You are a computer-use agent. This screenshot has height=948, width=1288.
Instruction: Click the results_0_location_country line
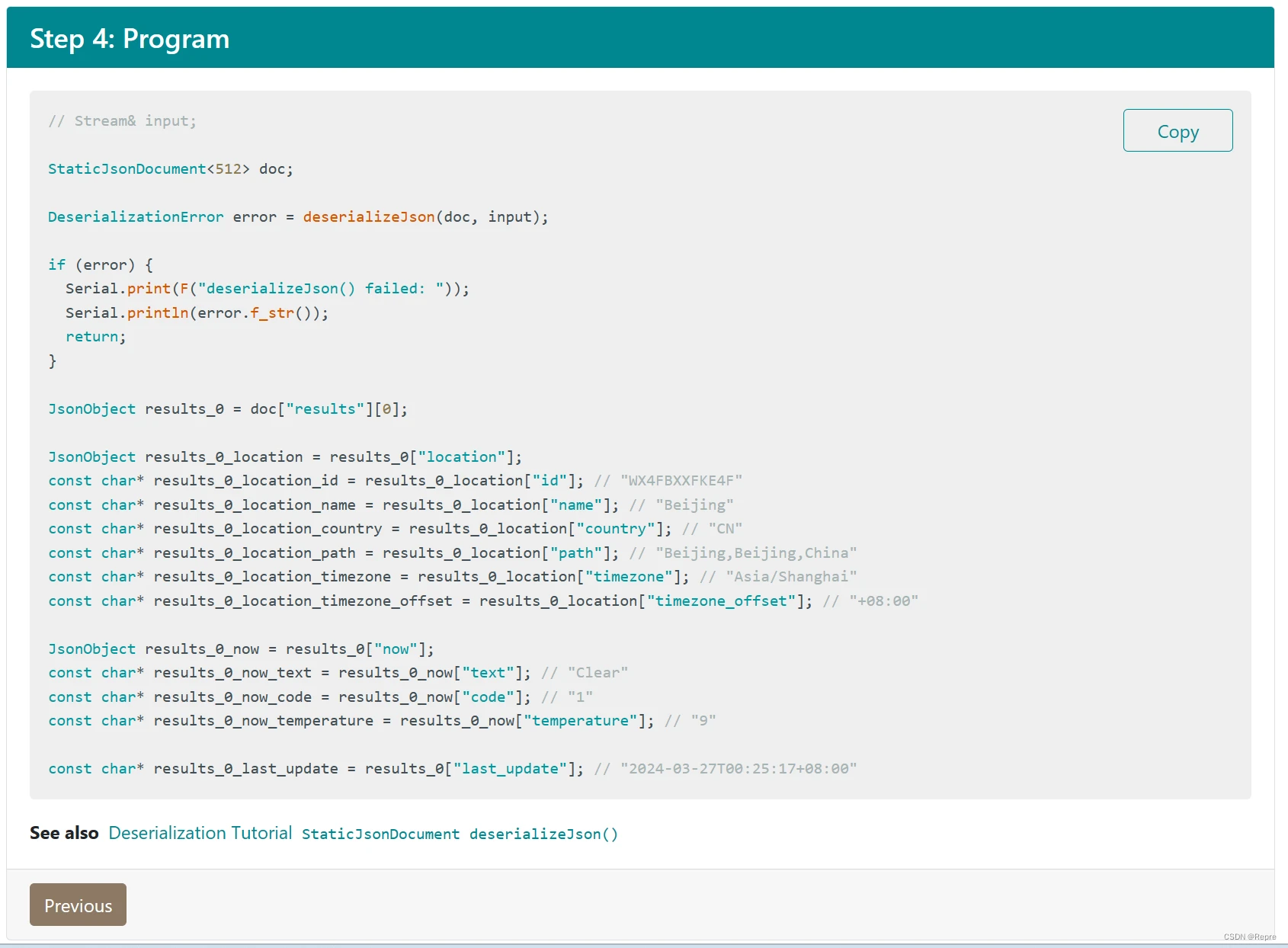pos(395,529)
